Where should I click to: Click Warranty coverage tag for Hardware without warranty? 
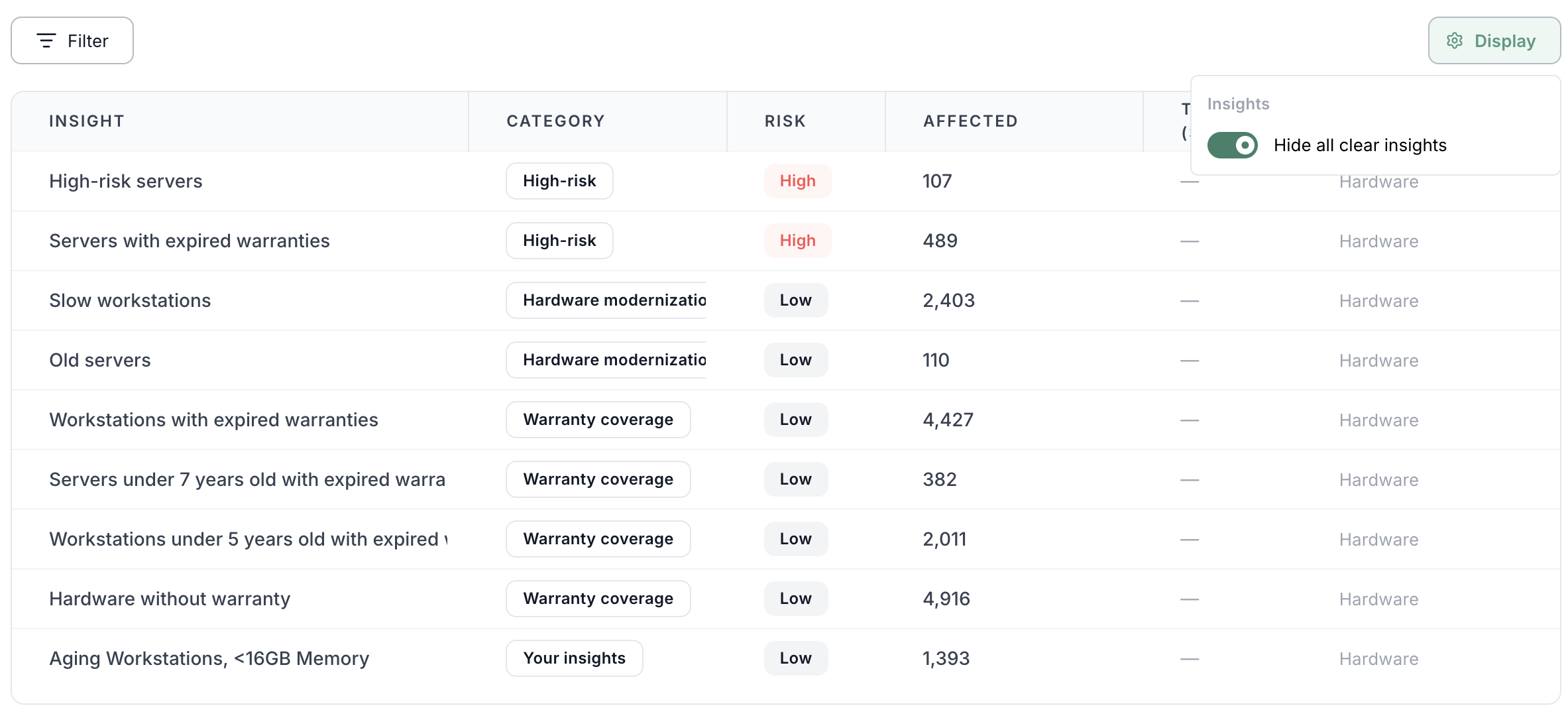[598, 599]
